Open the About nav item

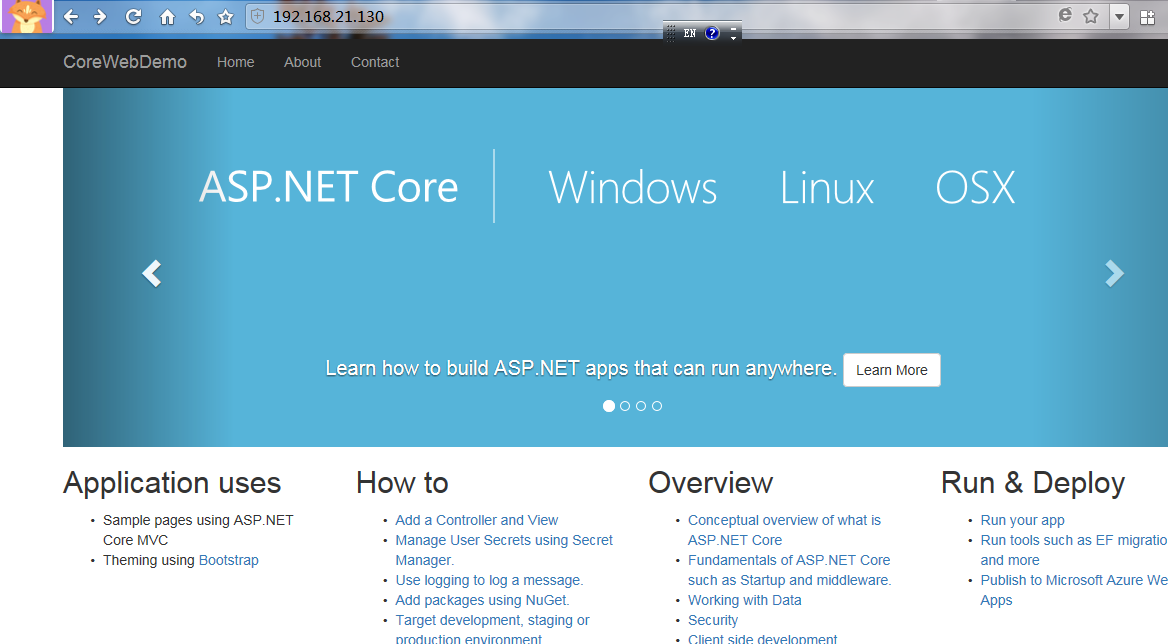(302, 63)
